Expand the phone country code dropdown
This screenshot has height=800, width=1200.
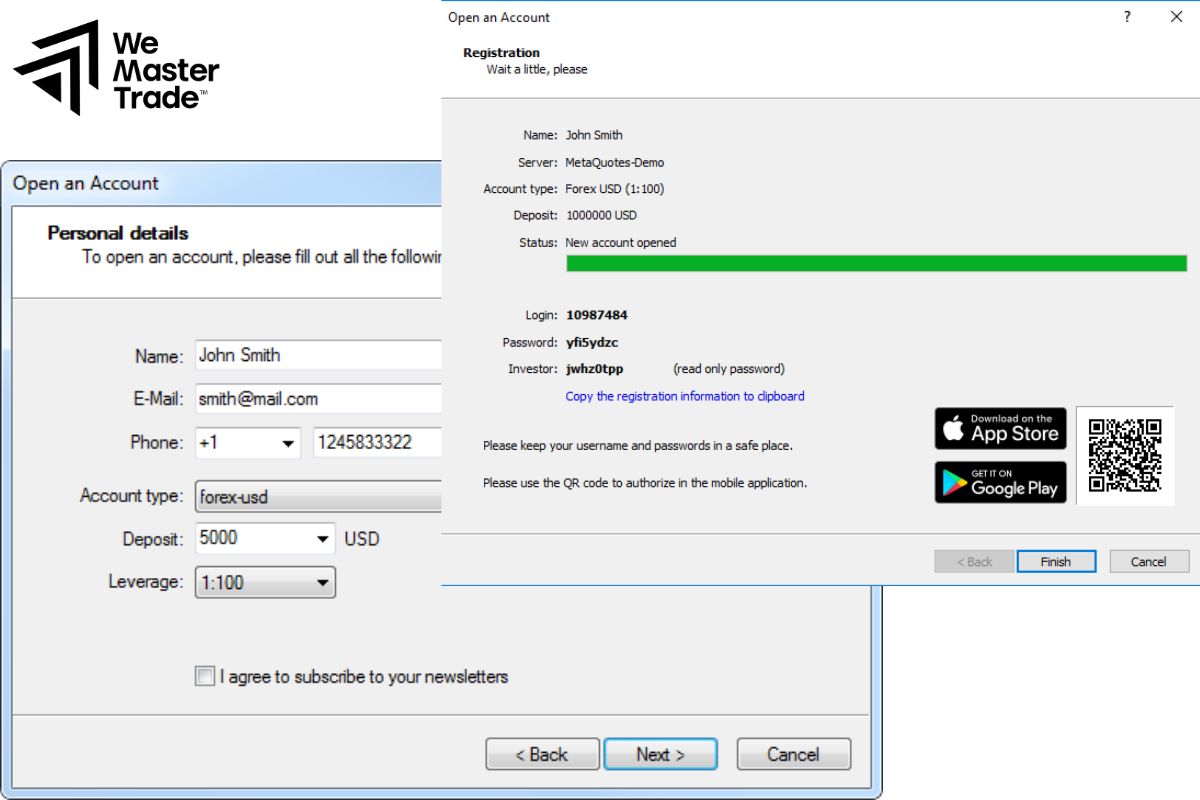pos(288,443)
